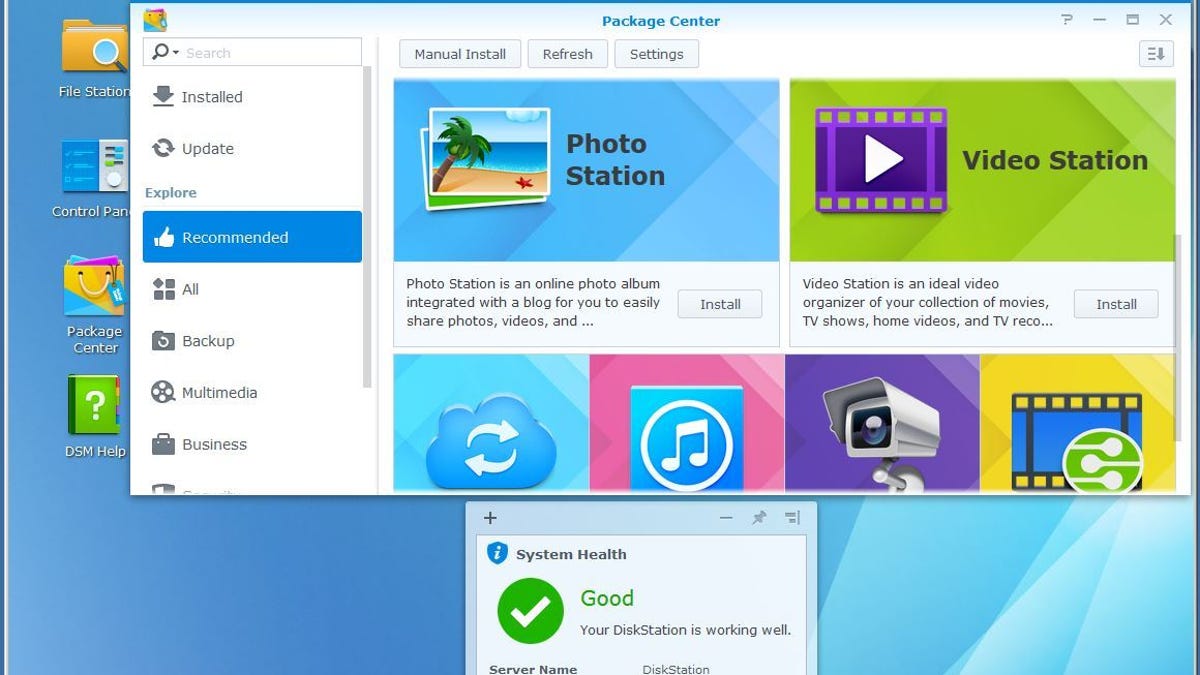Open the Surveillance camera package tile
Screen dimensions: 1200x675
click(x=881, y=425)
